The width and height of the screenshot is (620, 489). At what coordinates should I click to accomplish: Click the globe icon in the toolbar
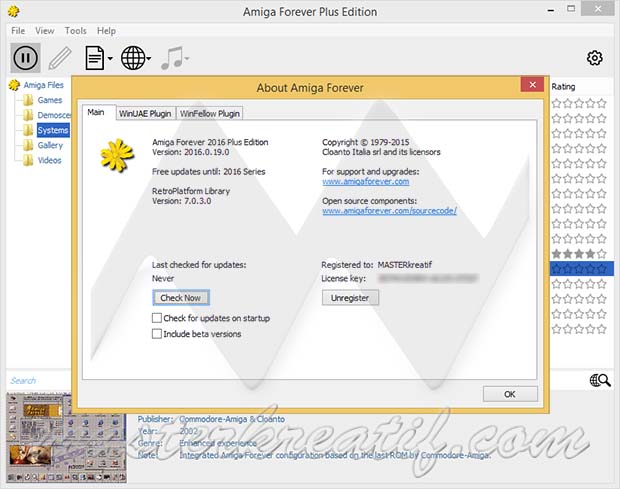coord(133,58)
